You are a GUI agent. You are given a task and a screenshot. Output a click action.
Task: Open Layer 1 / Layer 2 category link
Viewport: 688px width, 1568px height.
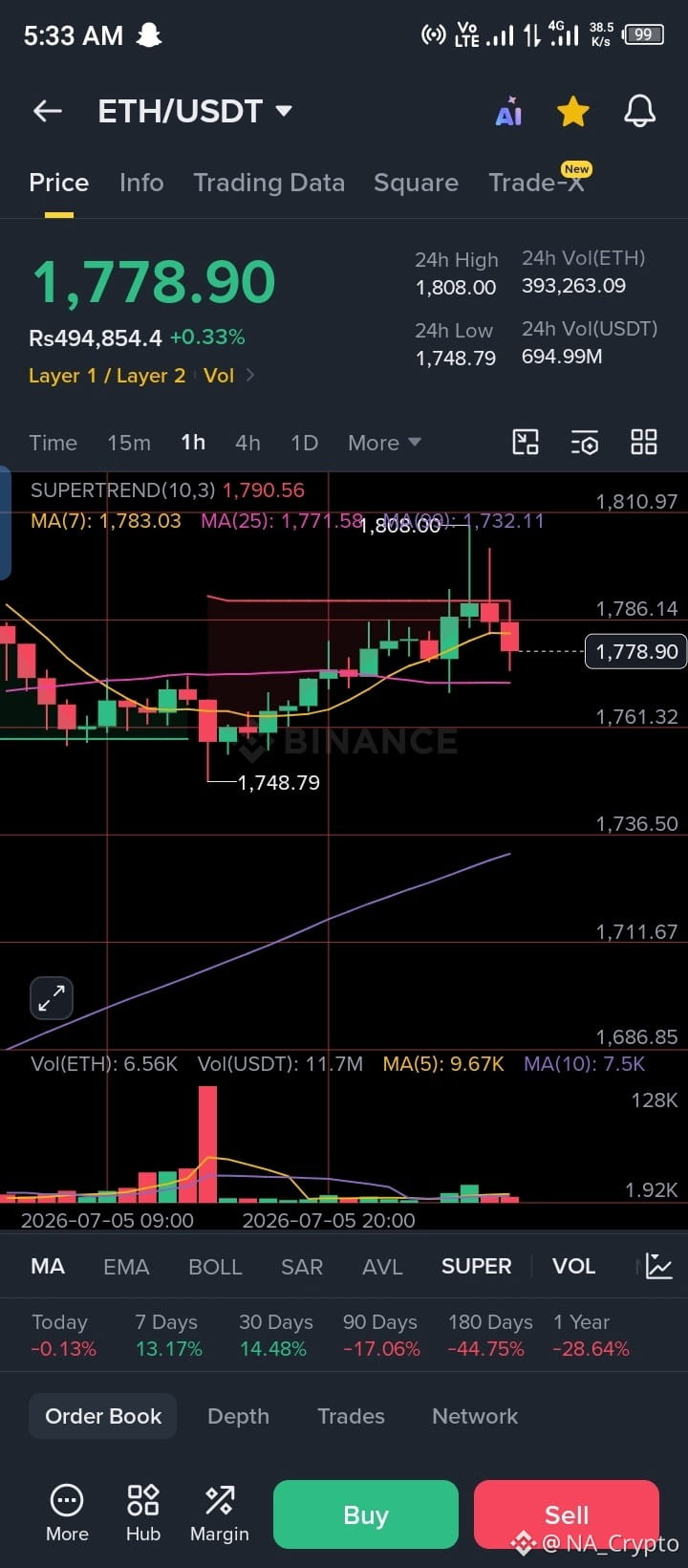click(107, 376)
